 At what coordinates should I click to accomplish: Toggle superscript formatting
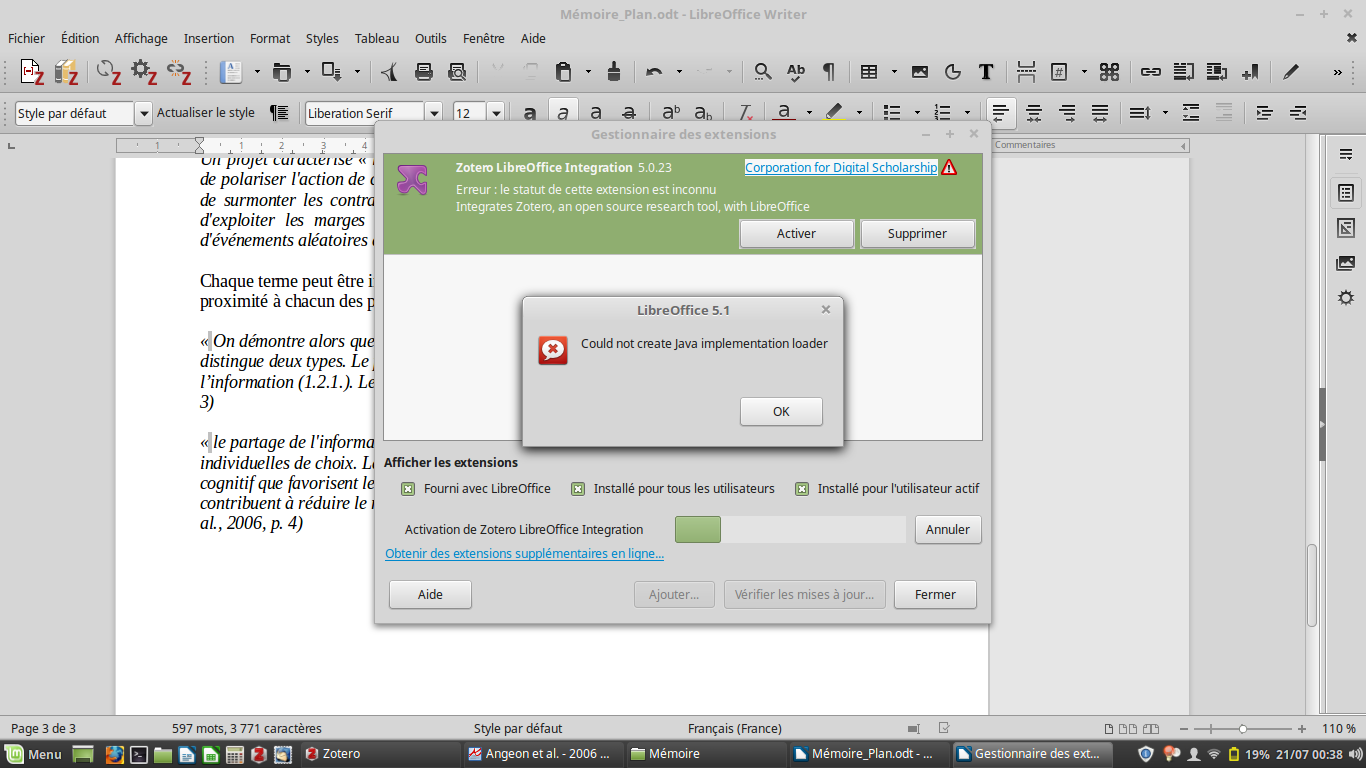(671, 113)
